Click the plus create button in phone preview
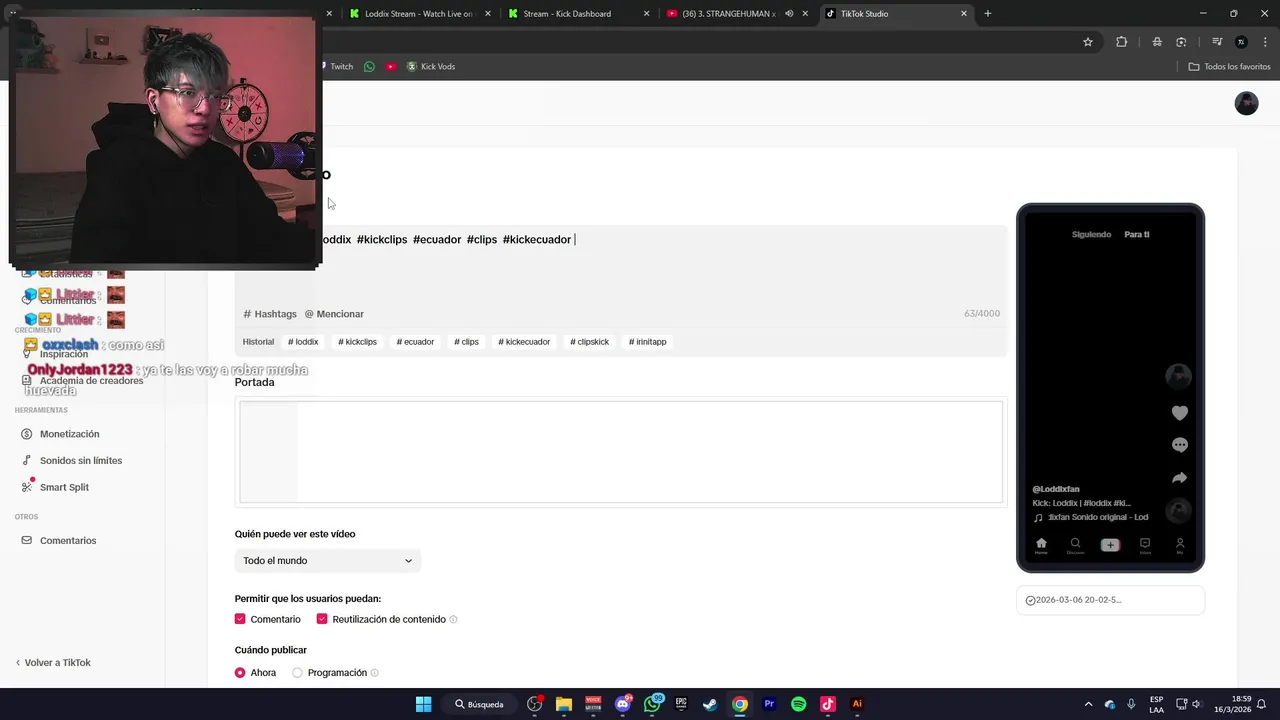The height and width of the screenshot is (720, 1280). tap(1110, 545)
